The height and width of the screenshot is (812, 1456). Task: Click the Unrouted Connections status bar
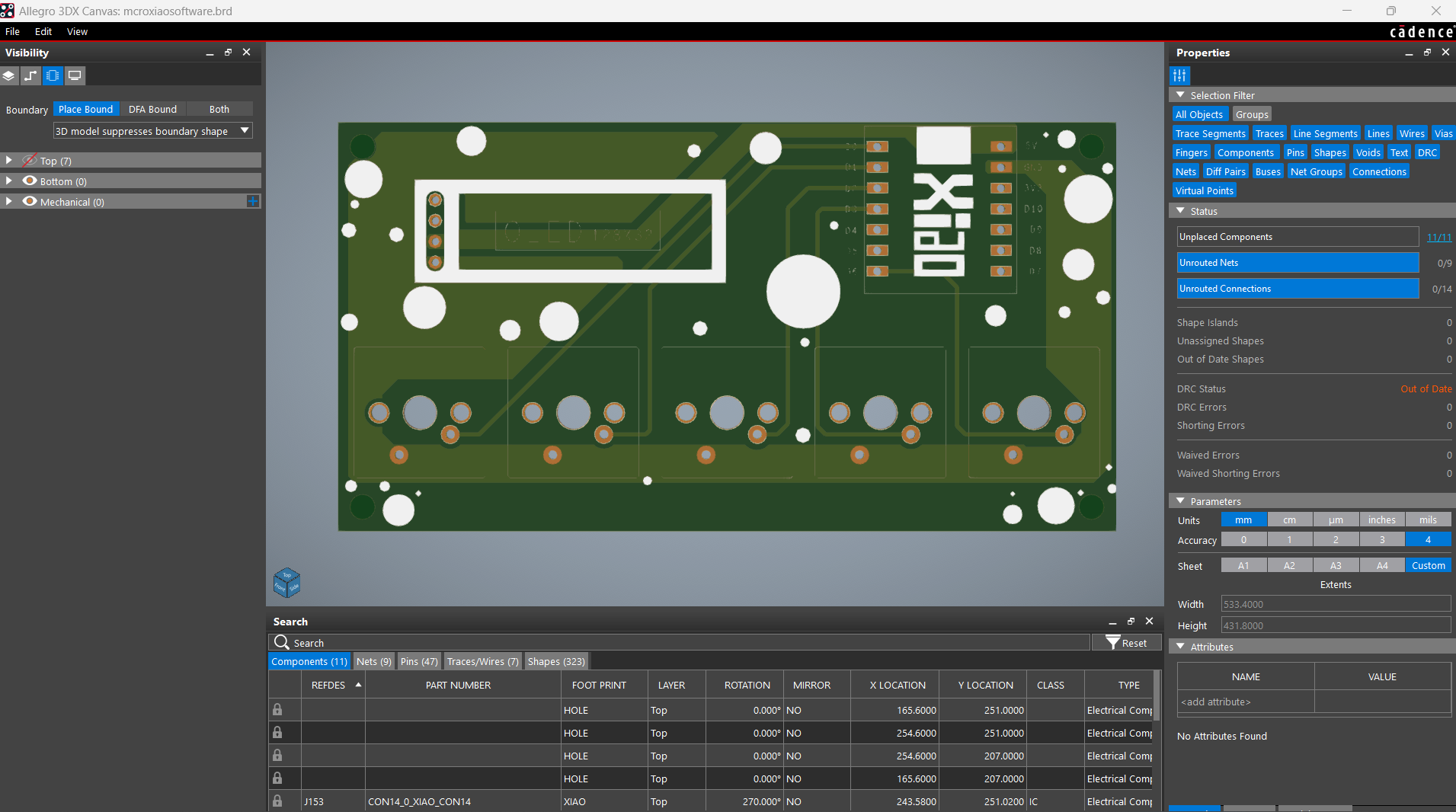pos(1298,289)
